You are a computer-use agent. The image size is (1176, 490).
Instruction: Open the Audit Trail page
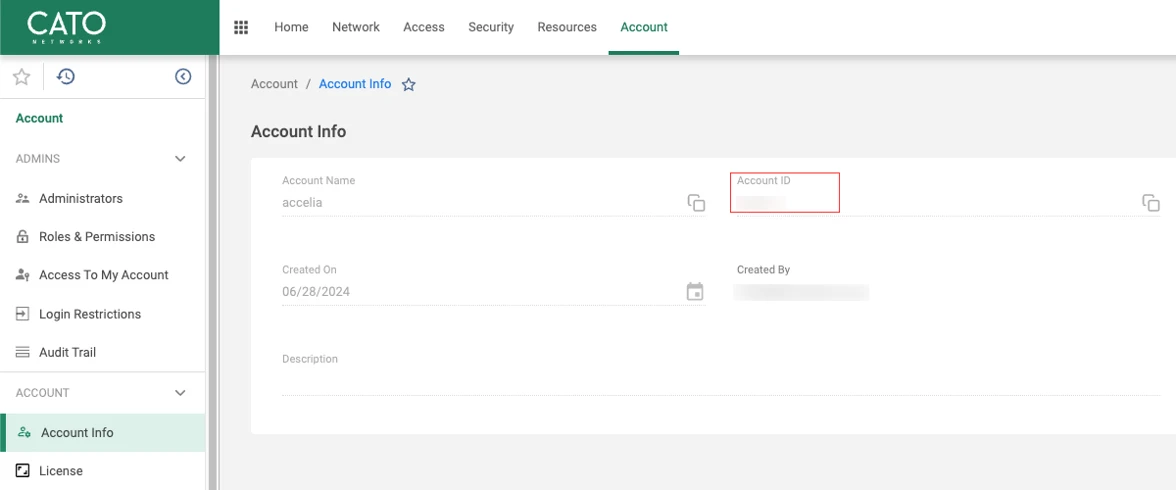(x=67, y=352)
